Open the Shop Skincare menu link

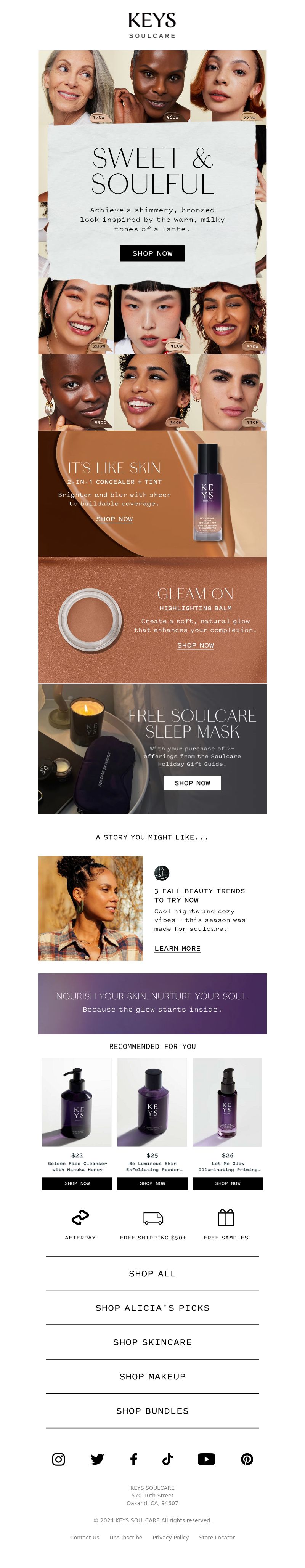152,1342
